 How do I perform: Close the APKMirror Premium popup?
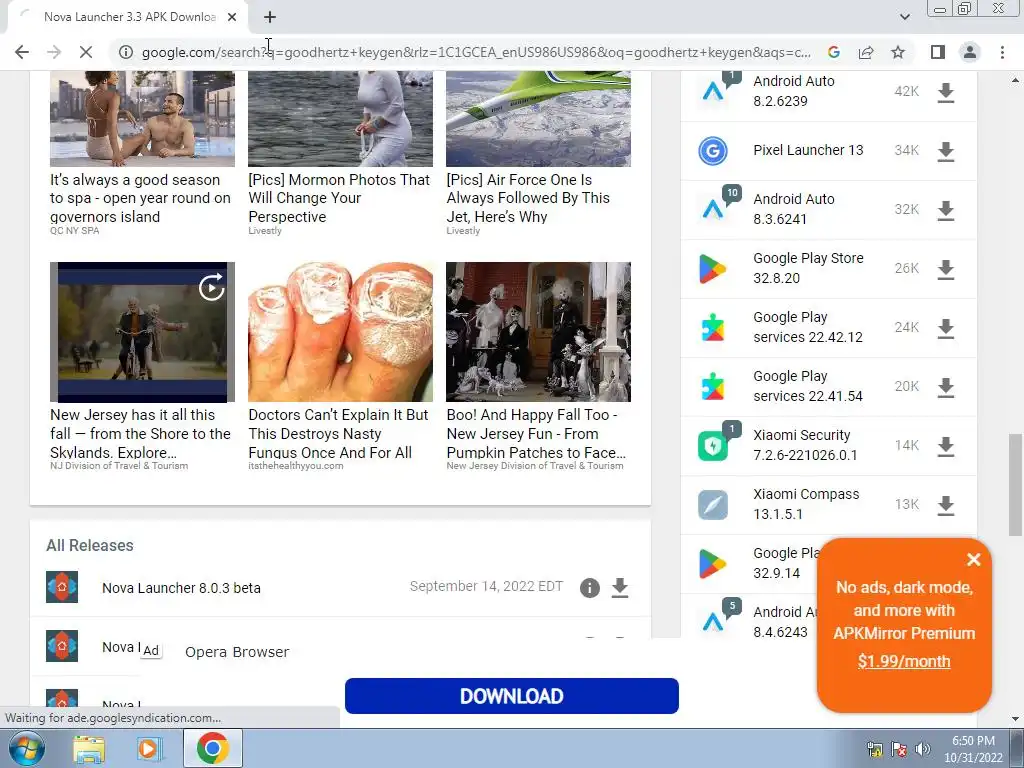coord(974,560)
